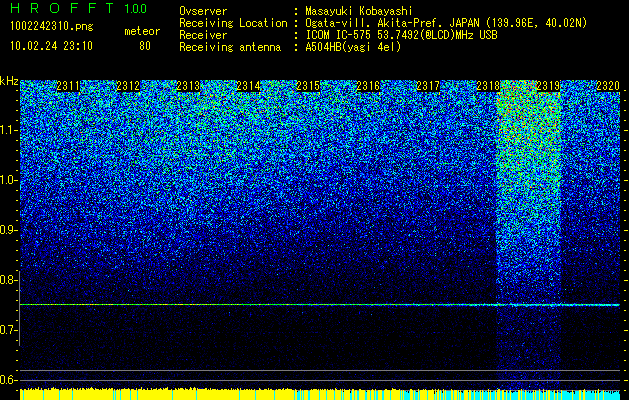The height and width of the screenshot is (400, 629).
Task: Click the meteor count value 80
Action: click(x=145, y=46)
